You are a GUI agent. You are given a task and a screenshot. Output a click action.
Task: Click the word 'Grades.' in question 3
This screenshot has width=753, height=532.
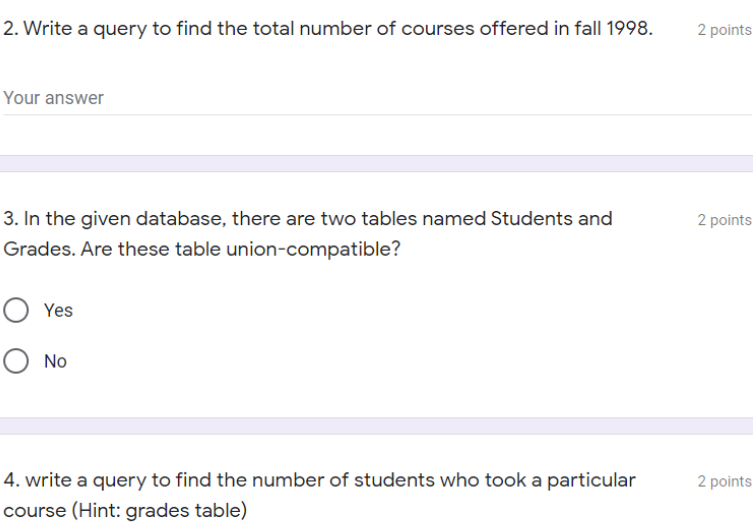pyautogui.click(x=39, y=250)
